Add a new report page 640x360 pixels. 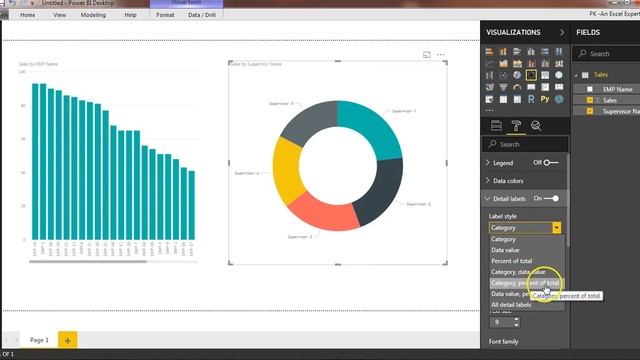click(x=68, y=340)
